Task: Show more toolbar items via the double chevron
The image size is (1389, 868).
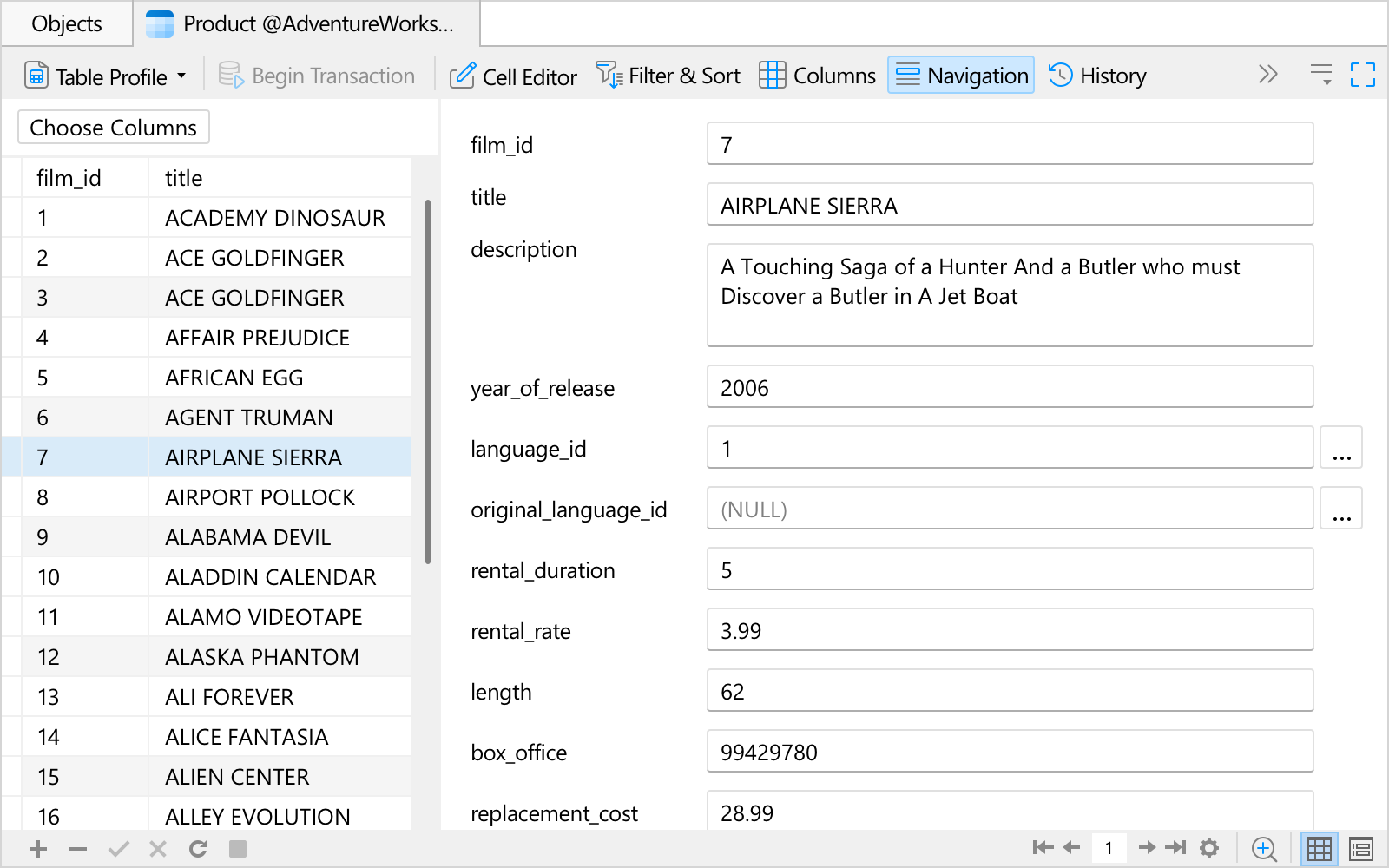Action: click(x=1268, y=75)
